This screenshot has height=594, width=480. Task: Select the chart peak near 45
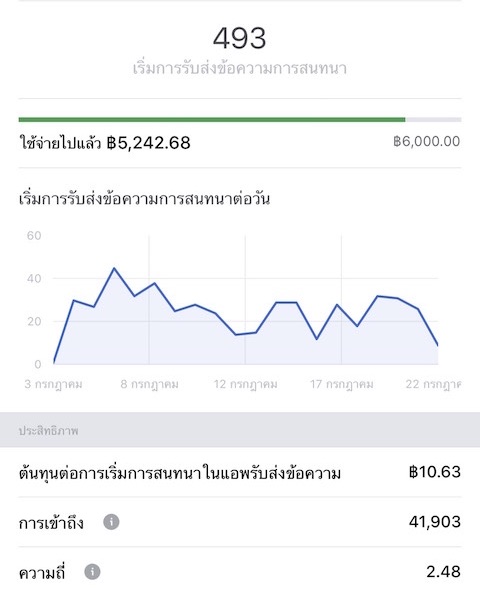(x=114, y=269)
